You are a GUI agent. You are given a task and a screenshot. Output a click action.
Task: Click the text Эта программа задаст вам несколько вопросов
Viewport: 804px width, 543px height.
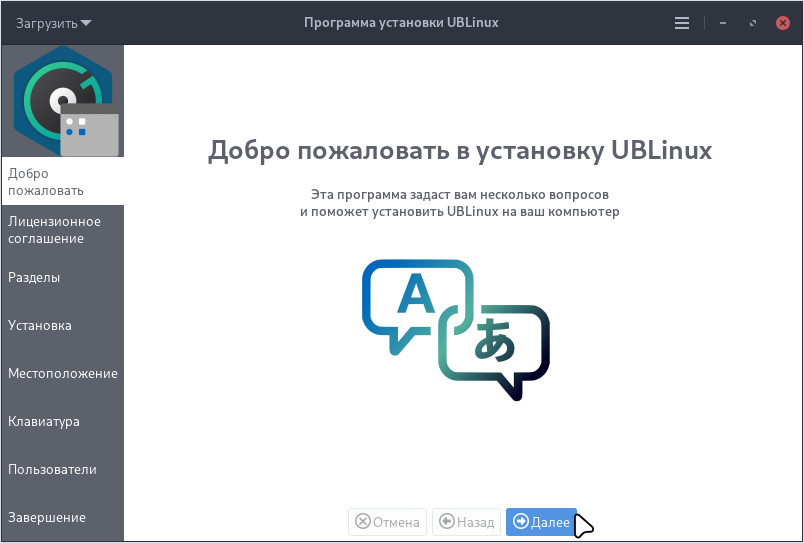(459, 195)
